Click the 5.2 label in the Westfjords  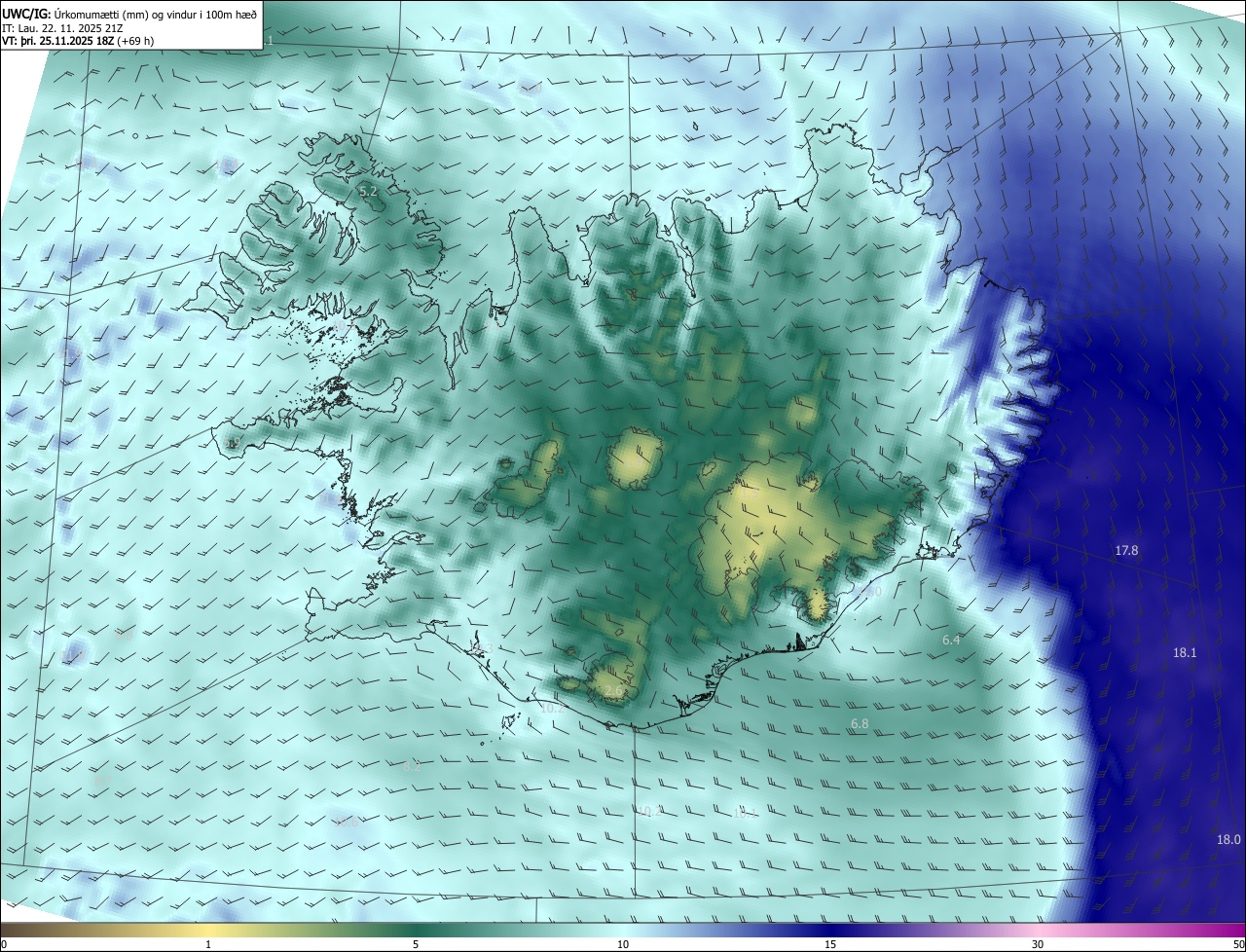[x=368, y=193]
